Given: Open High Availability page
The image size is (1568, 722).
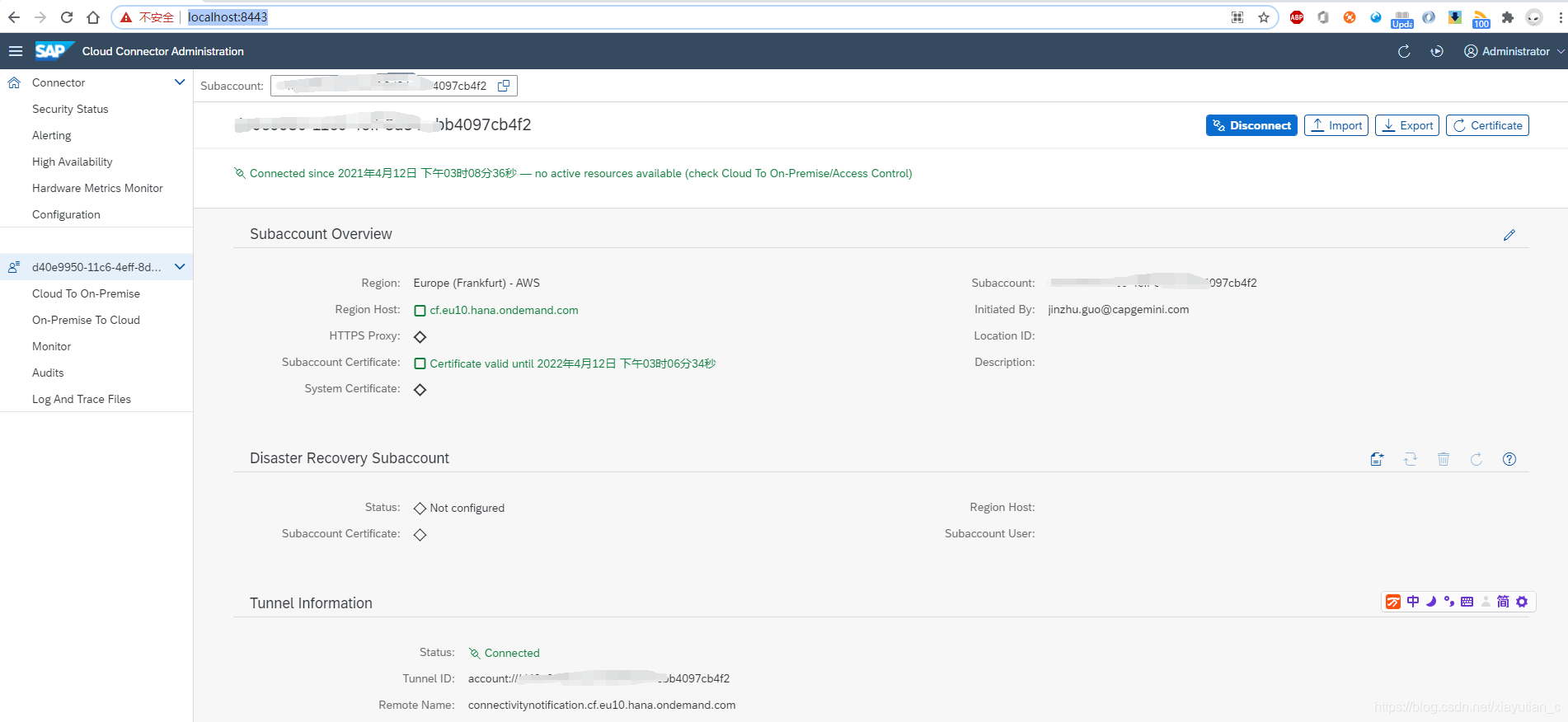Looking at the screenshot, I should pos(72,162).
